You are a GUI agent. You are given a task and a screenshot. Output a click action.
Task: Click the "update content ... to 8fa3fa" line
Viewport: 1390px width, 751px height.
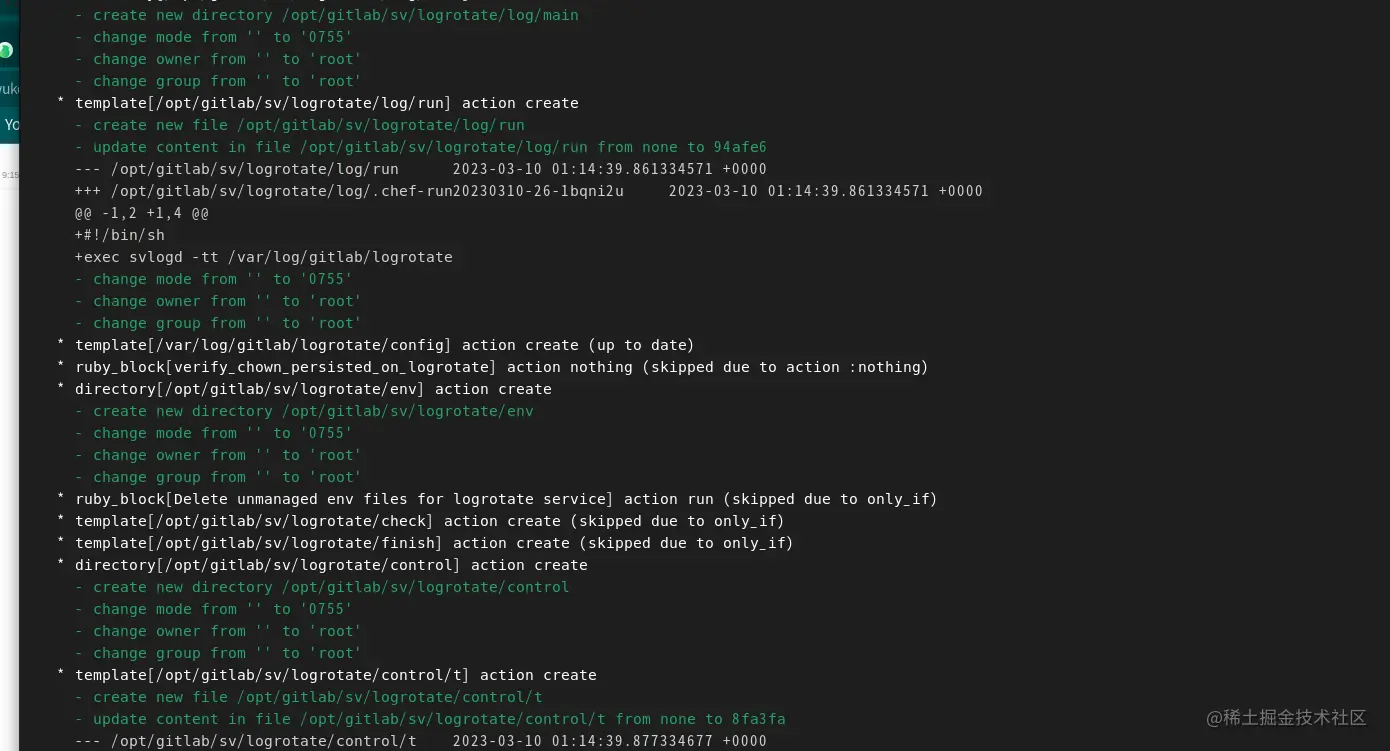coord(430,719)
